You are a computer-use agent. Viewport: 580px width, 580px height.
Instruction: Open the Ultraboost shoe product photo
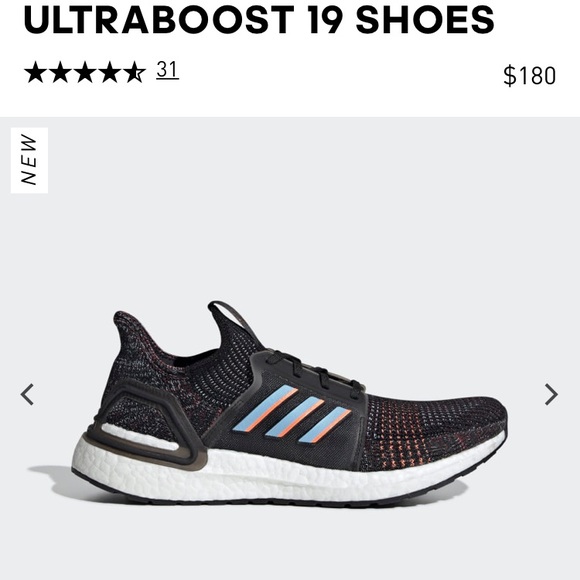289,405
